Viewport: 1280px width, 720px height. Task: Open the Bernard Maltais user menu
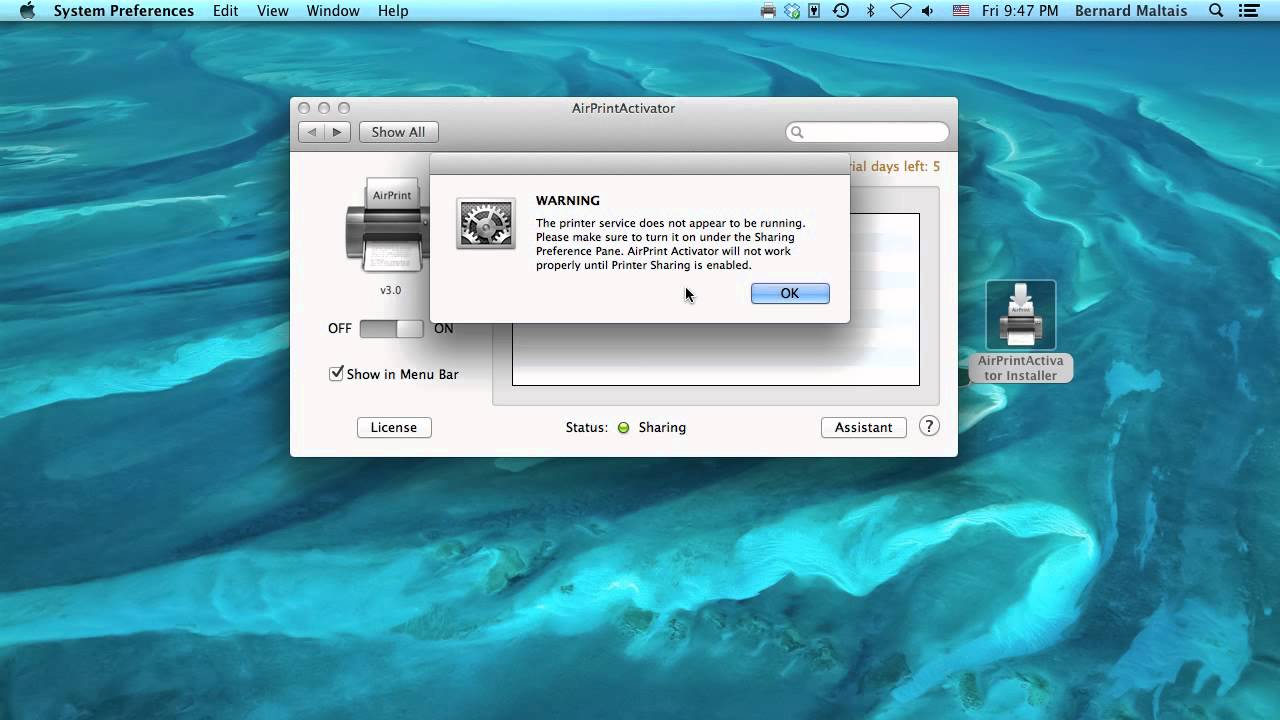coord(1131,11)
